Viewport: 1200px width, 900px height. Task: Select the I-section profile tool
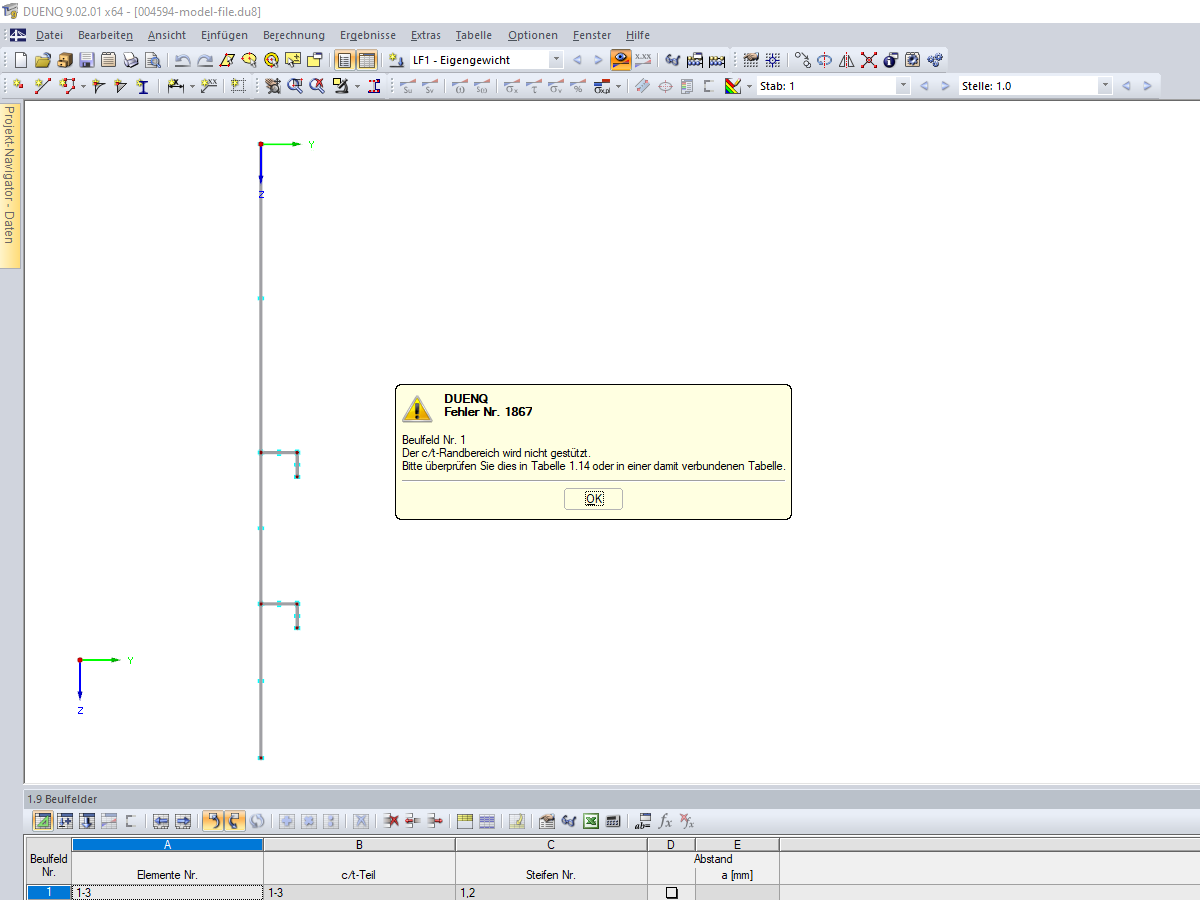[142, 86]
